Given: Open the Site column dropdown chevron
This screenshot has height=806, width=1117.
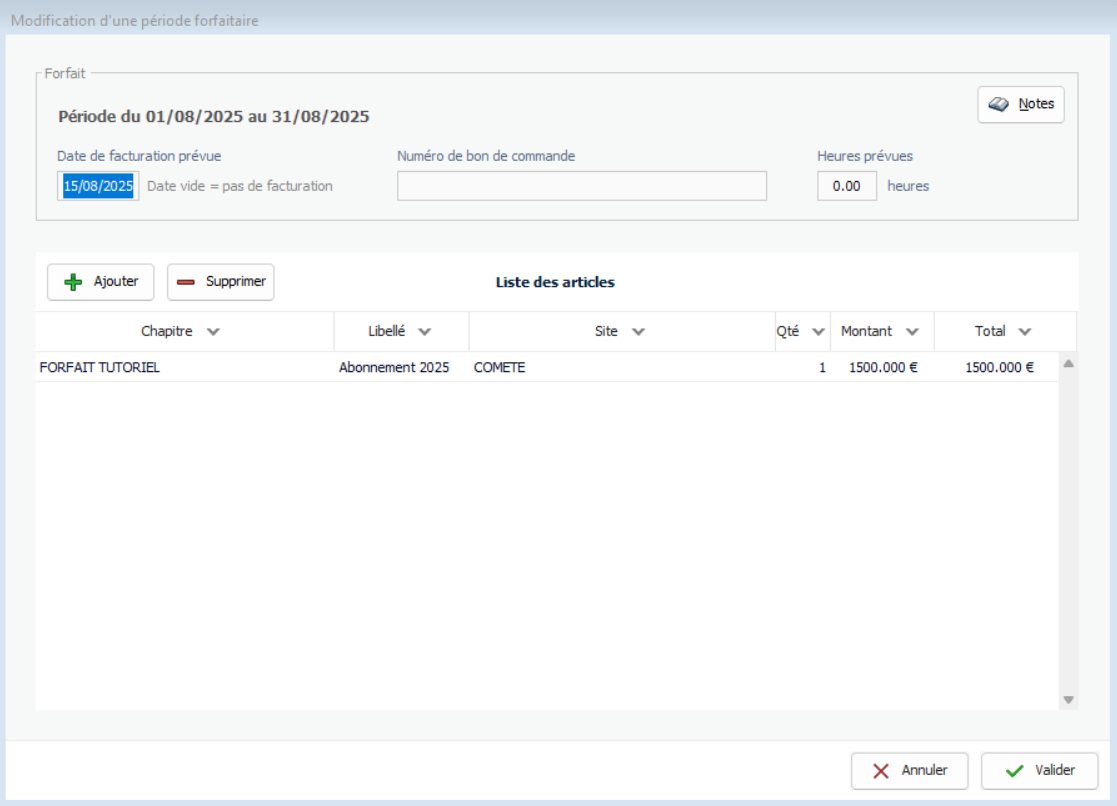Looking at the screenshot, I should tap(638, 332).
